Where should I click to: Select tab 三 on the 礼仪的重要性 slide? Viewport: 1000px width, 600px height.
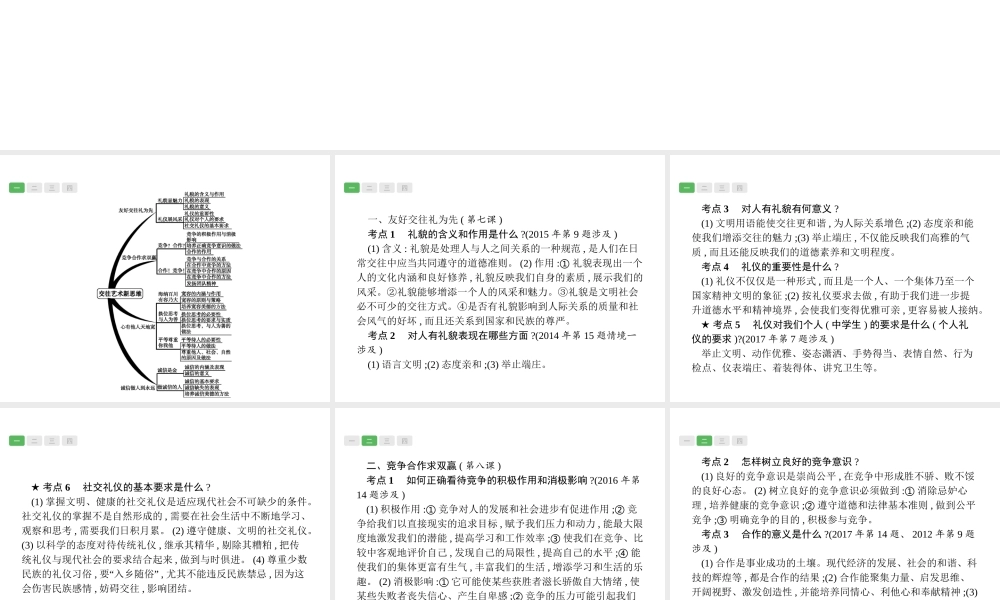pos(722,187)
